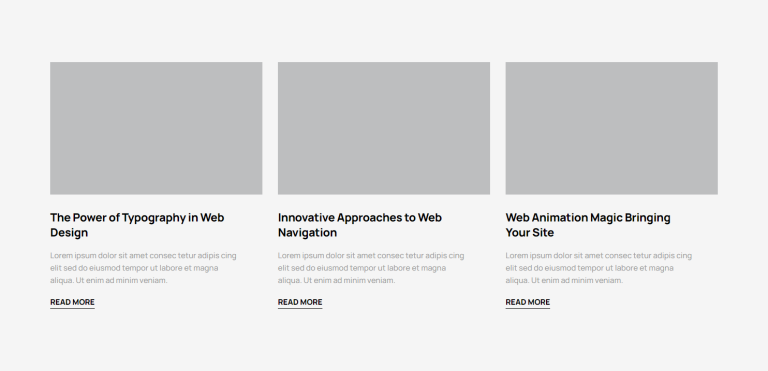
Task: Click READ MORE under the Typography article
Action: point(72,302)
